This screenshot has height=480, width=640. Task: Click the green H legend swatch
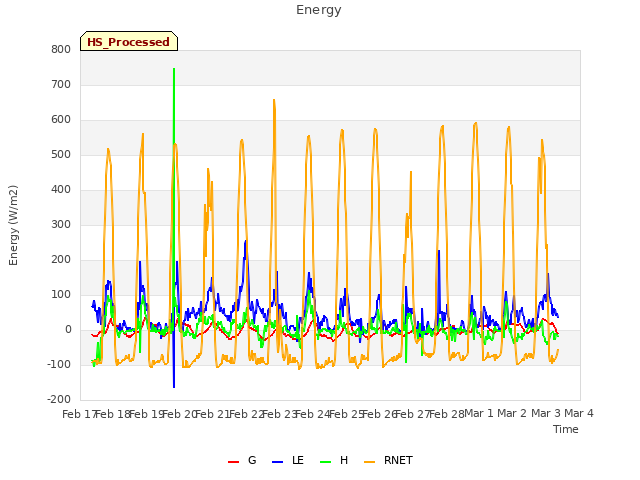pyautogui.click(x=325, y=462)
